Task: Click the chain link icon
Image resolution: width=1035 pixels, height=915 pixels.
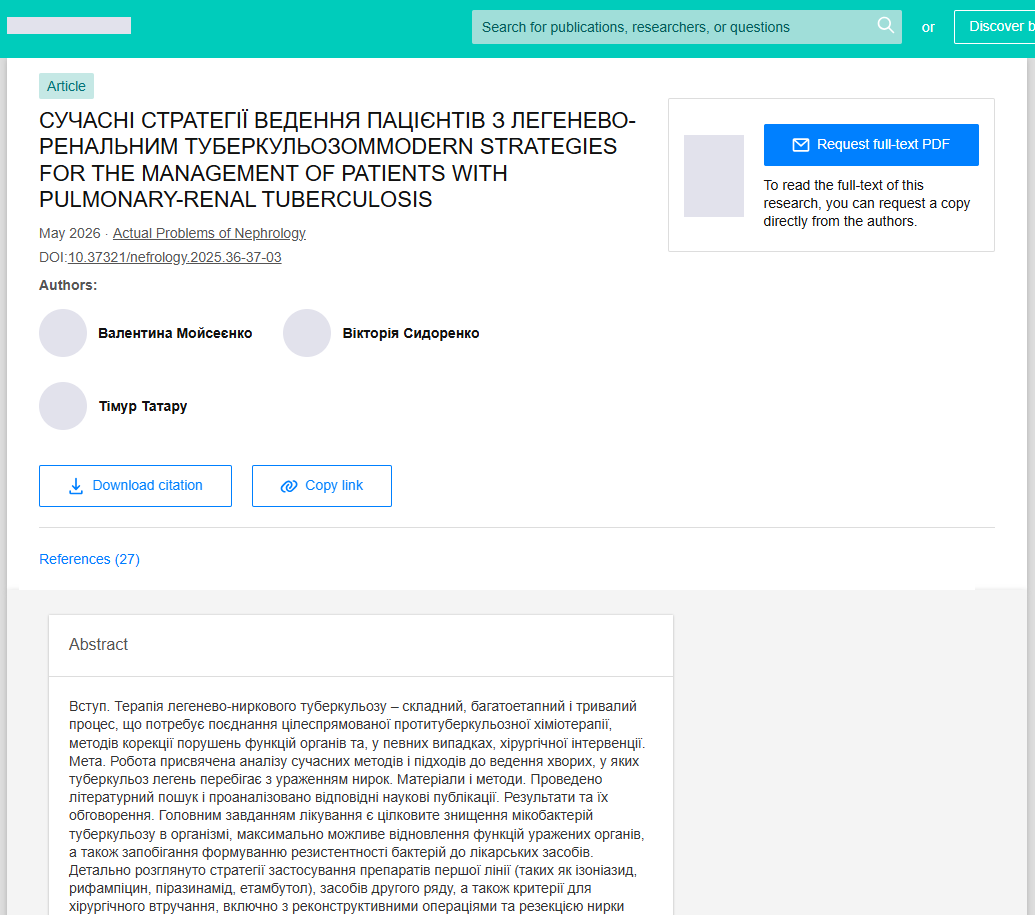Action: [289, 487]
